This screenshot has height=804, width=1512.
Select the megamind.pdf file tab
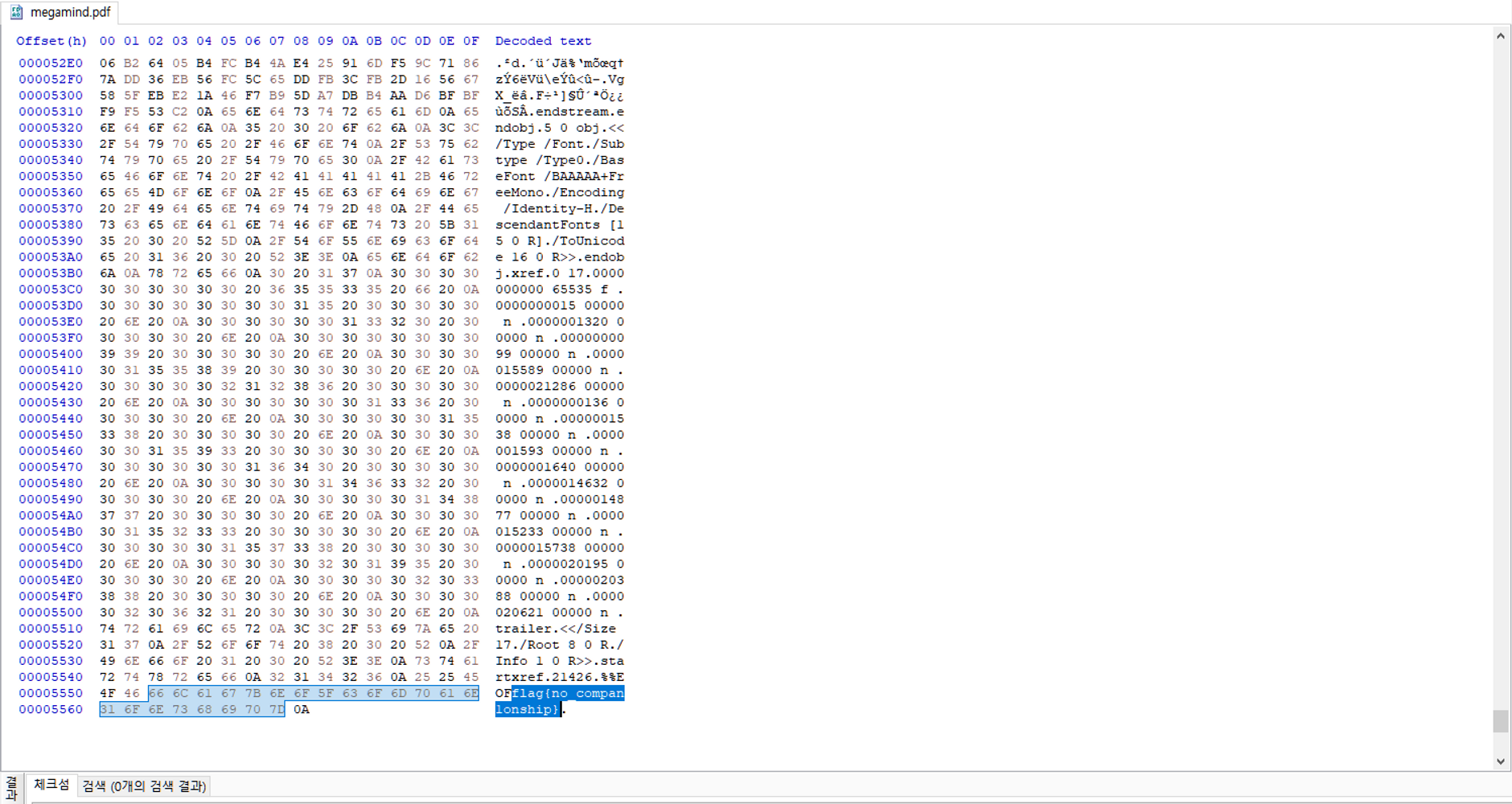click(60, 12)
